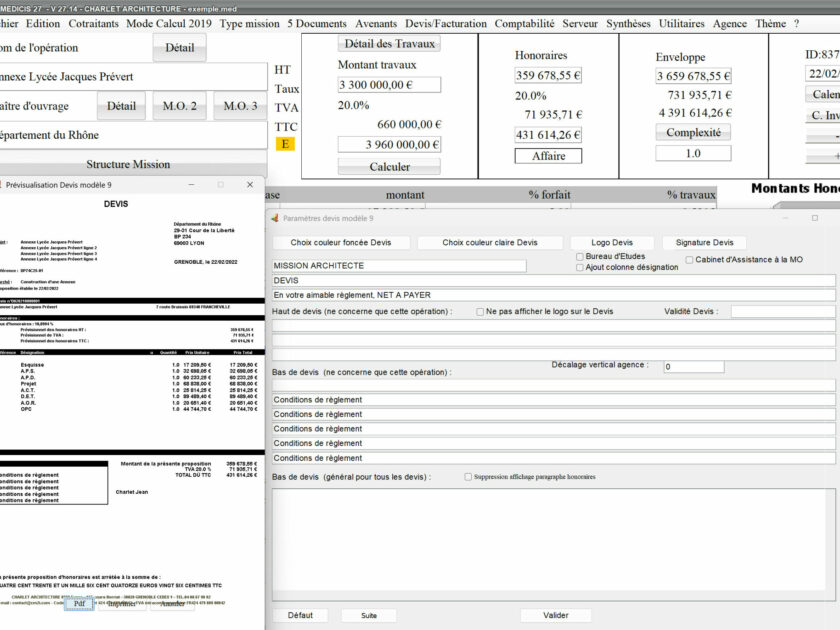Open Détail des Travaux
The width and height of the screenshot is (840, 630).
tap(390, 44)
